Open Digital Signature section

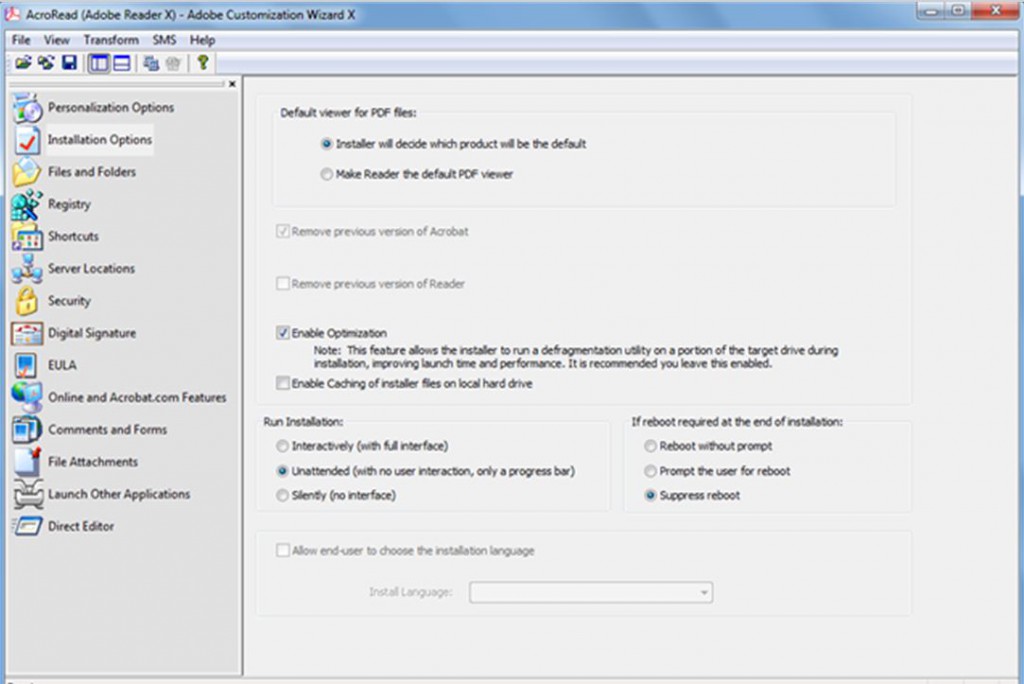pos(92,333)
